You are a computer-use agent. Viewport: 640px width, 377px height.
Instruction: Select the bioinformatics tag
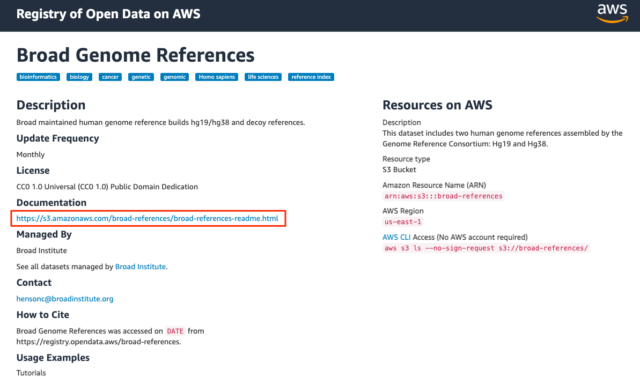(x=38, y=77)
